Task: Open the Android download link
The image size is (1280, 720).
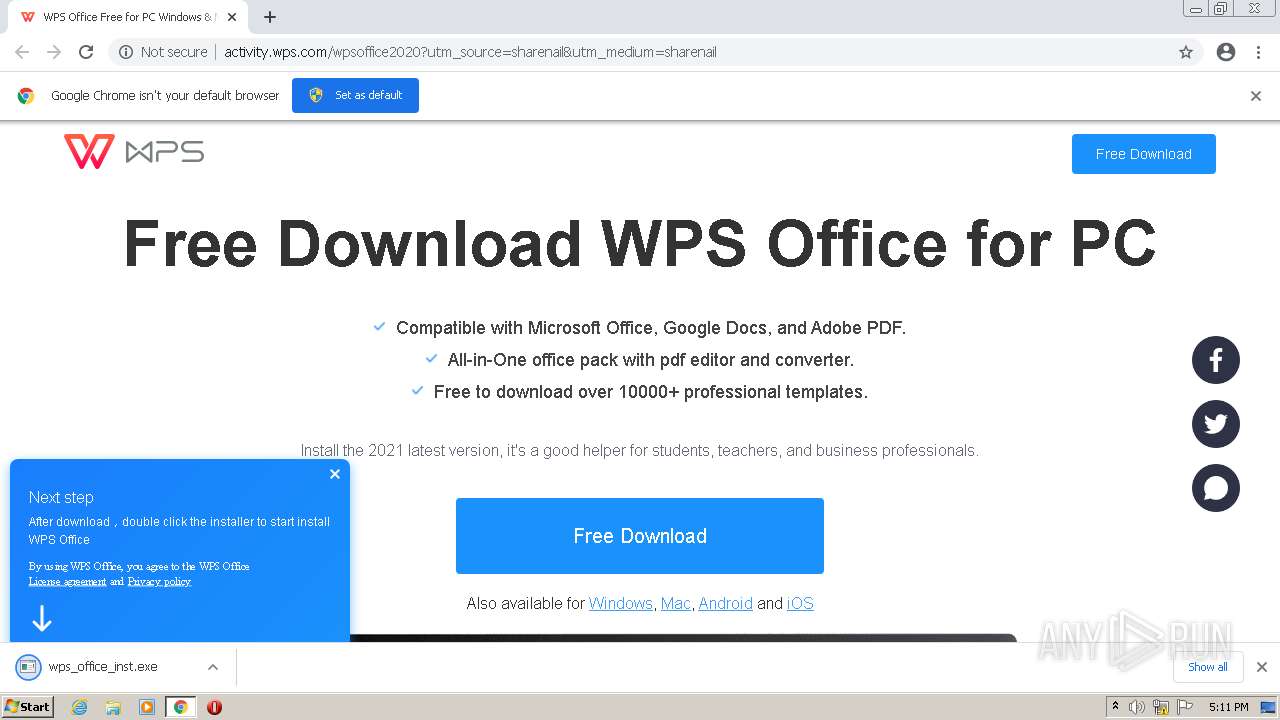Action: (x=725, y=603)
